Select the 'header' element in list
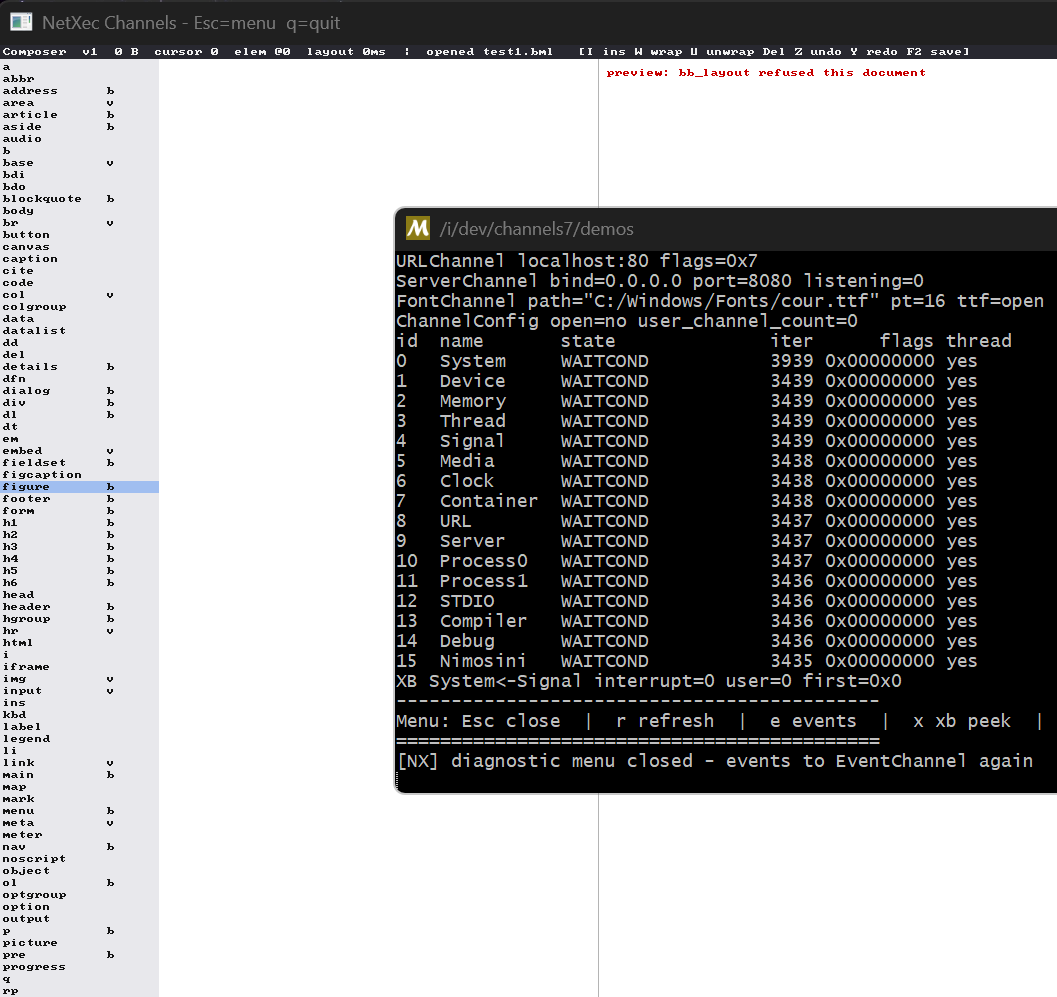This screenshot has width=1057, height=997. pyautogui.click(x=80, y=607)
